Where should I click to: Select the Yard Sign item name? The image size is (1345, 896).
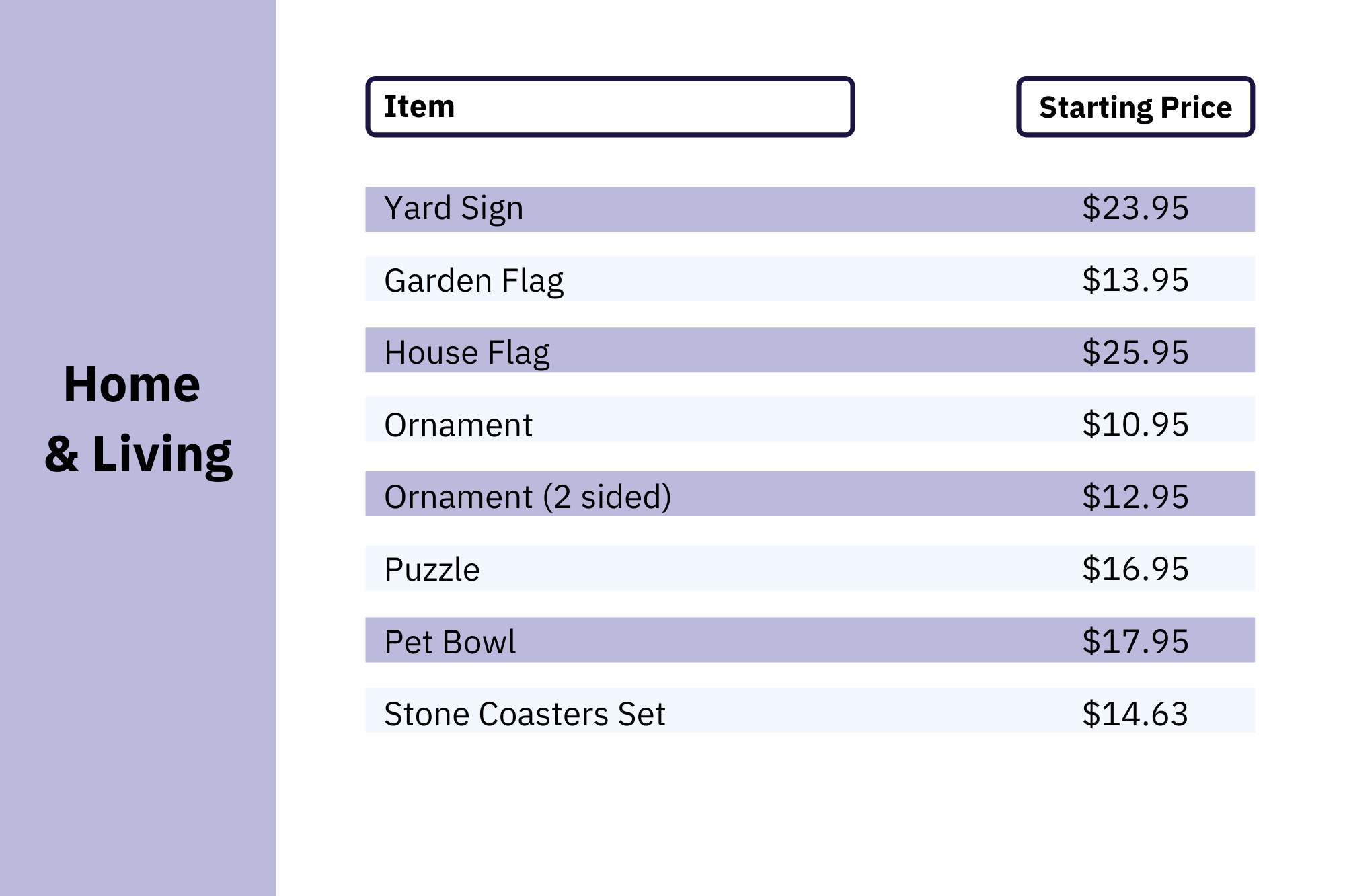click(x=453, y=208)
